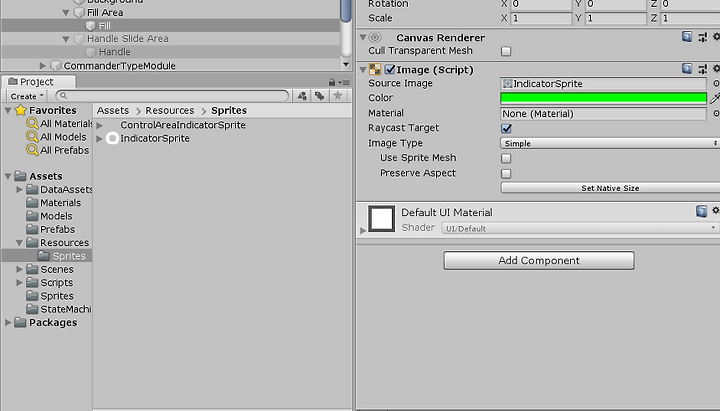
Task: Click the Scale X value field
Action: tap(541, 18)
